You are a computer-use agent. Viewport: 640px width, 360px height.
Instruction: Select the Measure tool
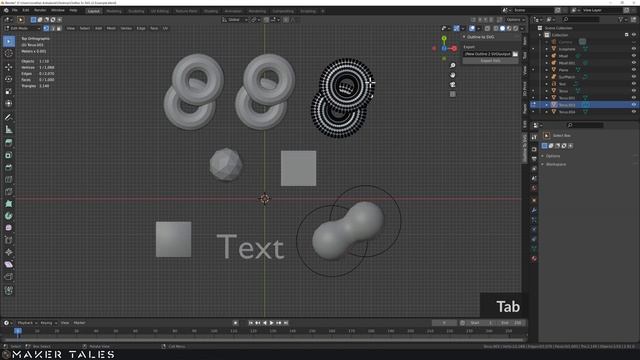tap(9, 129)
